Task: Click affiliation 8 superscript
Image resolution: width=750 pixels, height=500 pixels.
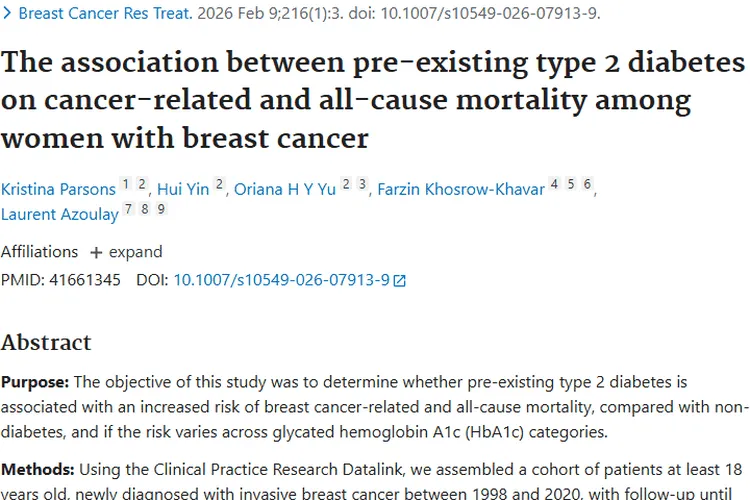Action: [x=145, y=209]
